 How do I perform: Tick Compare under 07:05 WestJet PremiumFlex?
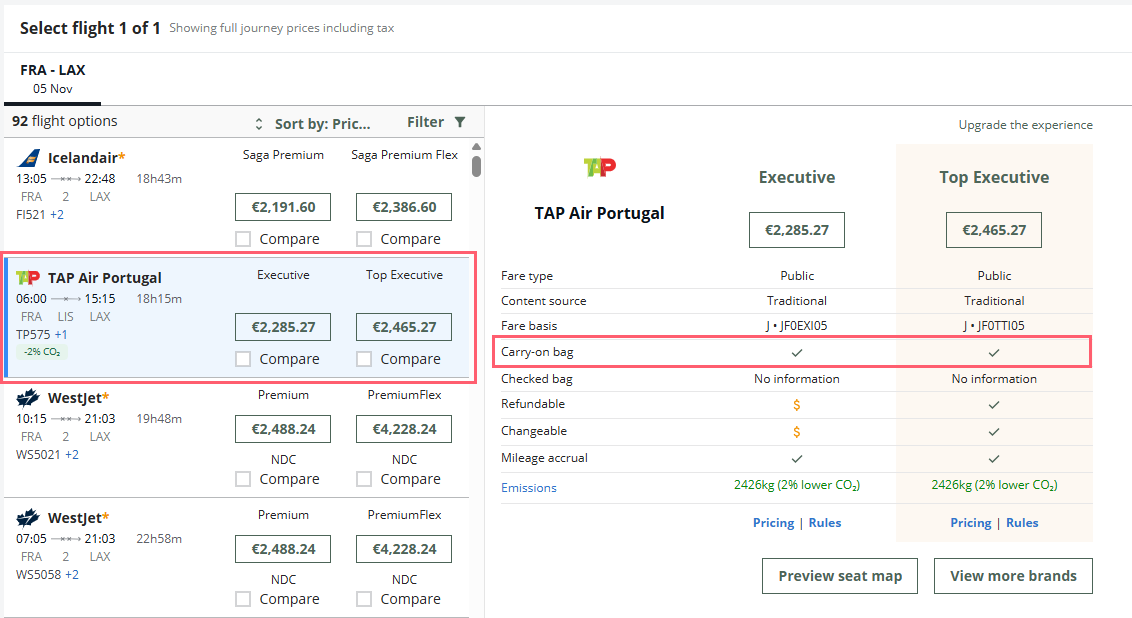(x=365, y=599)
